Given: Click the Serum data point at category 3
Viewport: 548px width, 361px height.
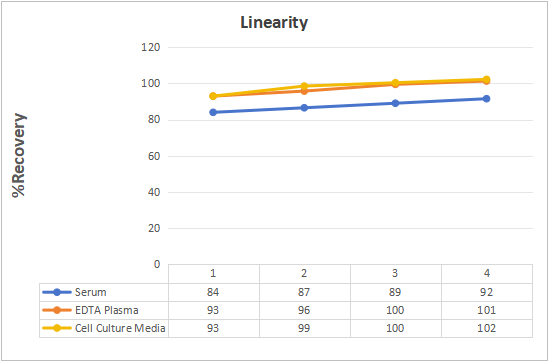Looking at the screenshot, I should point(395,103).
